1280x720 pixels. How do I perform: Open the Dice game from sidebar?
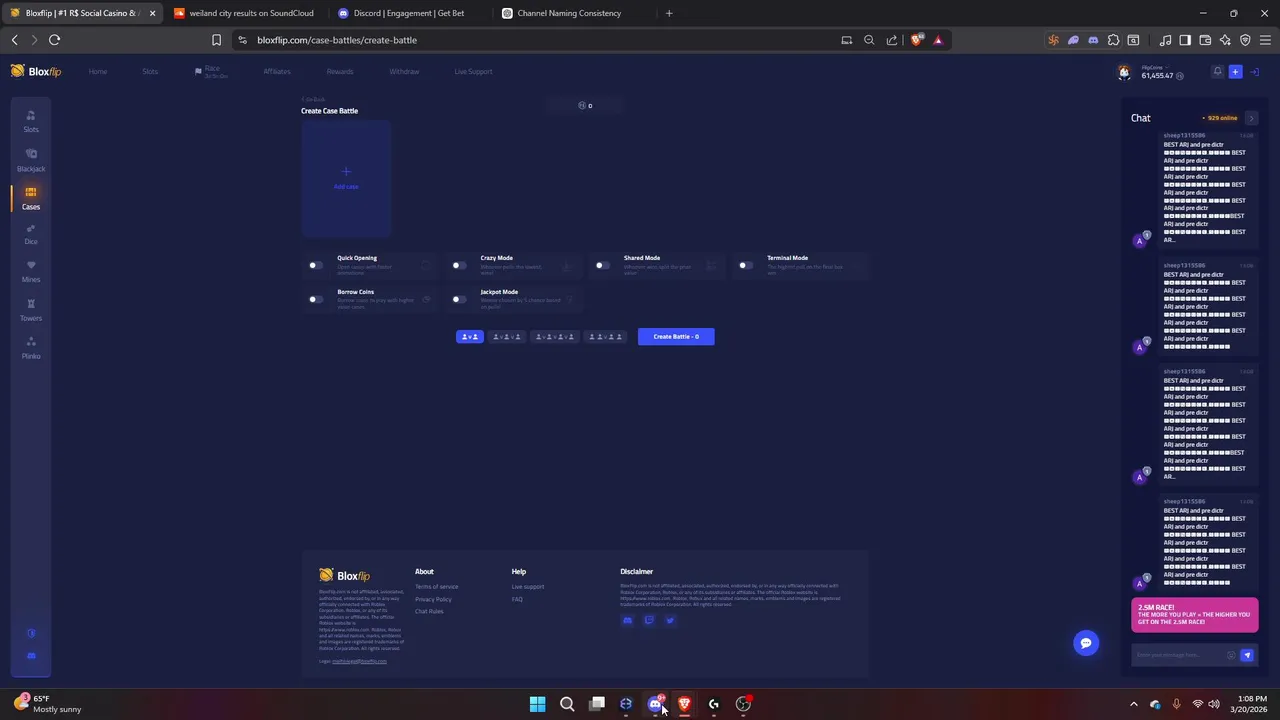[x=31, y=234]
